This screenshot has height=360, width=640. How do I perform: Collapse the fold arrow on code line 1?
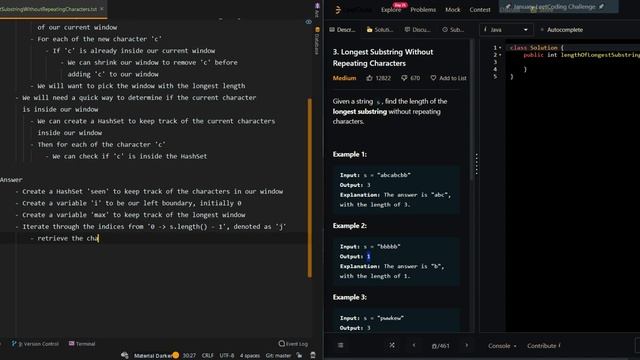pos(500,48)
